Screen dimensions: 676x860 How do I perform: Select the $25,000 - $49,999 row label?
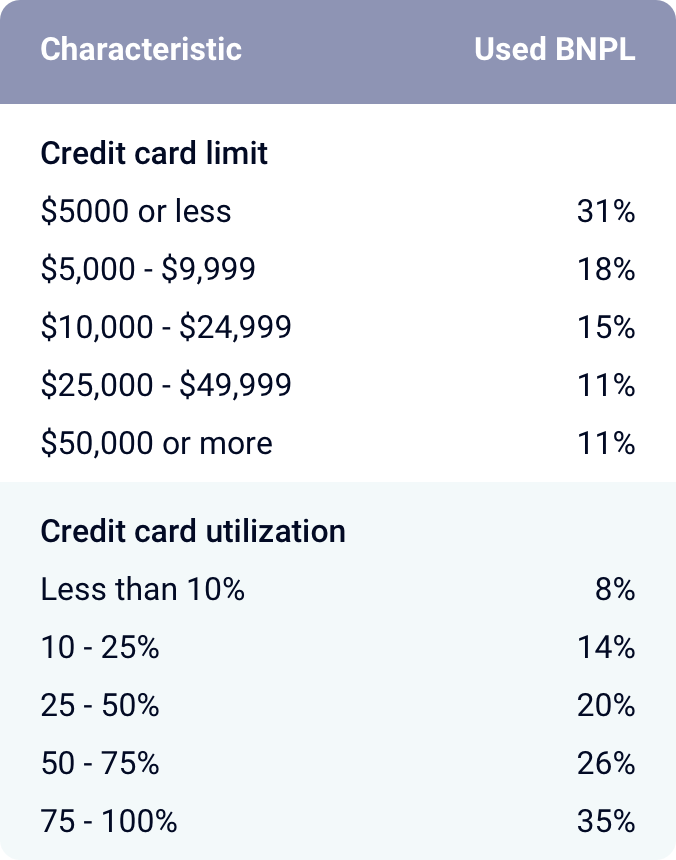(x=166, y=386)
